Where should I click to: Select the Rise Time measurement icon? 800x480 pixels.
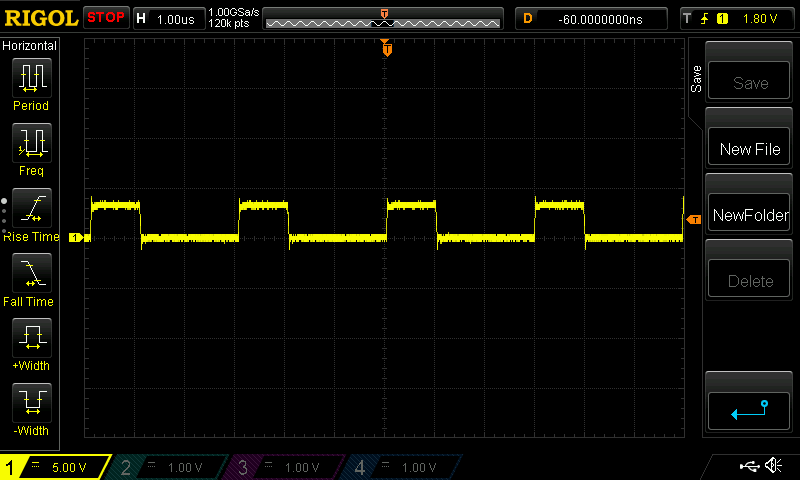coord(32,208)
